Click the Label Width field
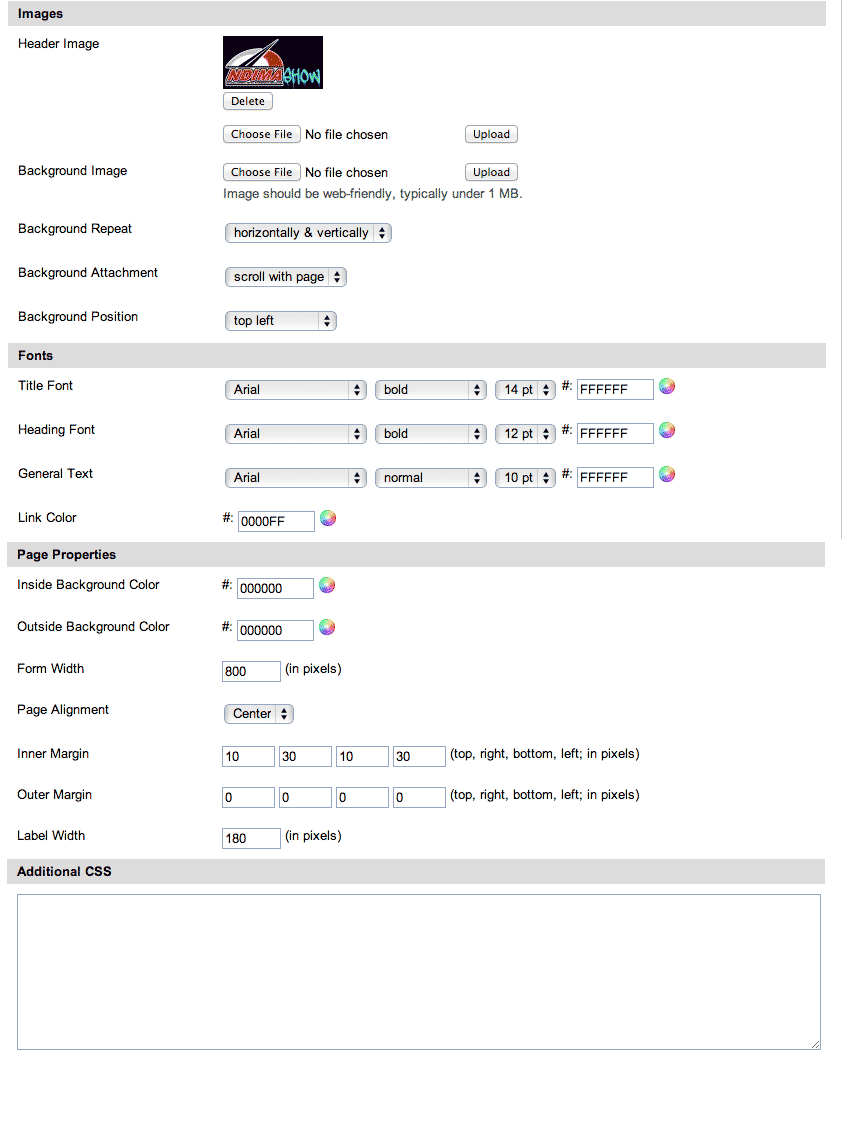The image size is (854, 1125). (x=251, y=838)
